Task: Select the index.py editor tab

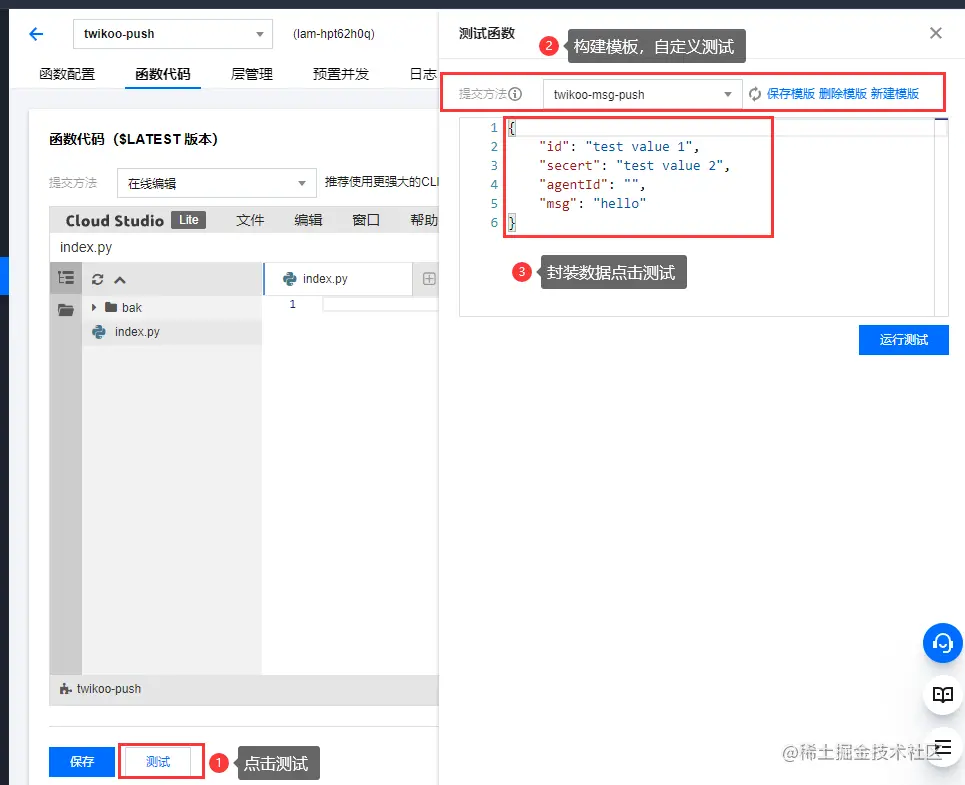Action: coord(338,279)
